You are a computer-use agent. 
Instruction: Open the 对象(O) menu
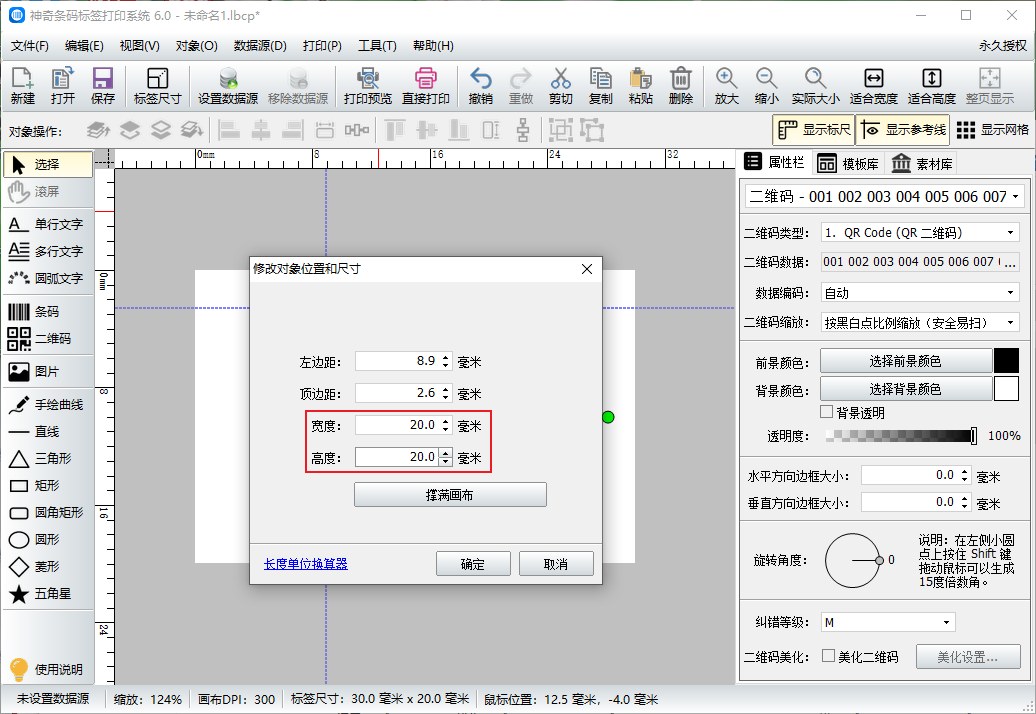coord(196,46)
